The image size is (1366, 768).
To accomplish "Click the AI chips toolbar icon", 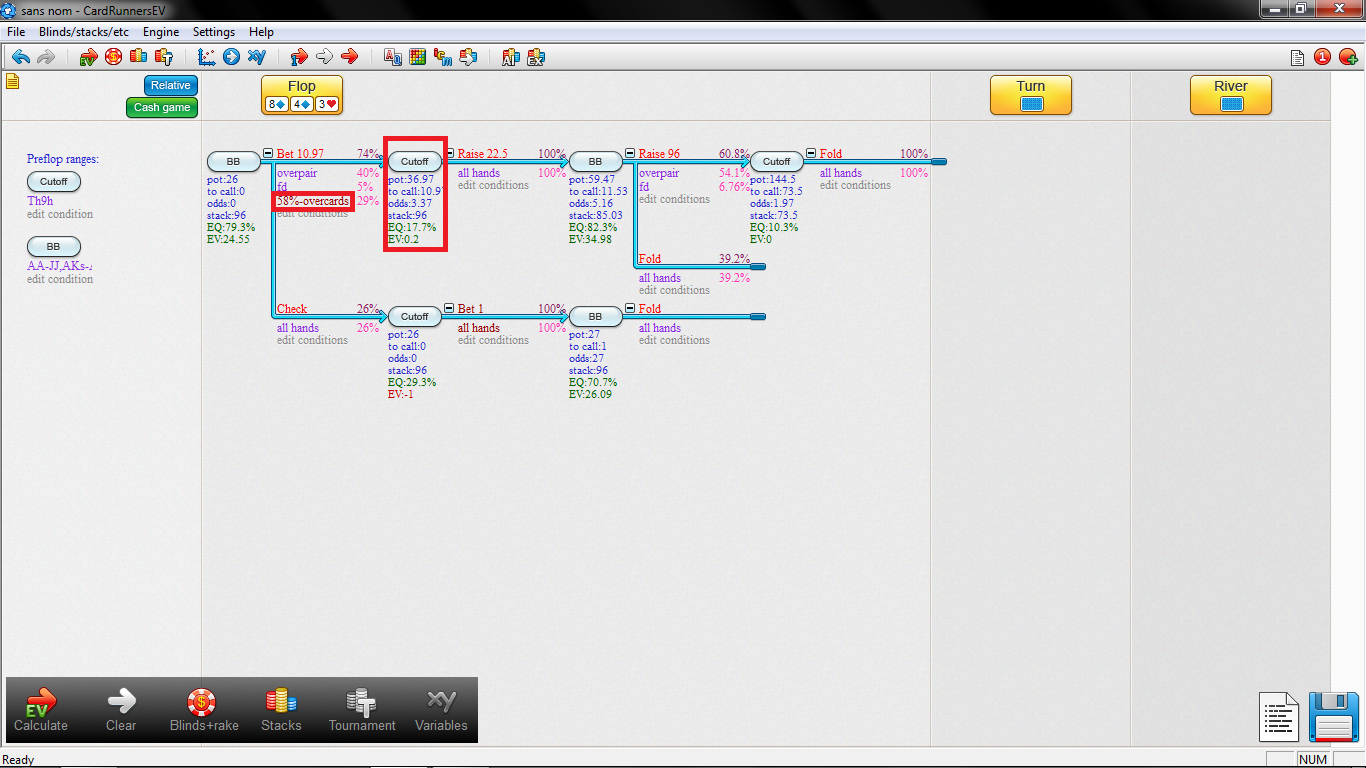I will coord(511,57).
